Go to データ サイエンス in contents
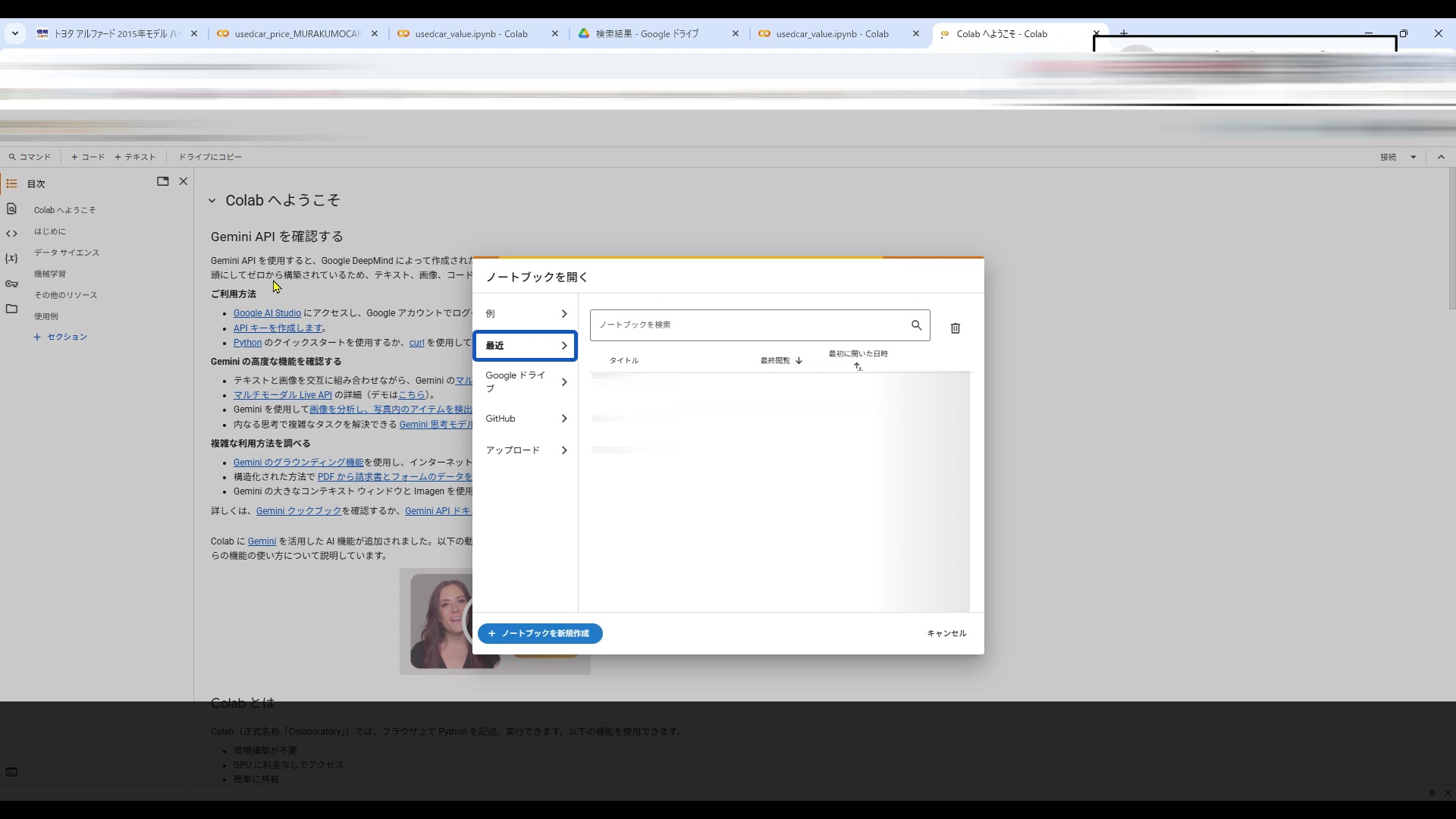 pyautogui.click(x=67, y=253)
